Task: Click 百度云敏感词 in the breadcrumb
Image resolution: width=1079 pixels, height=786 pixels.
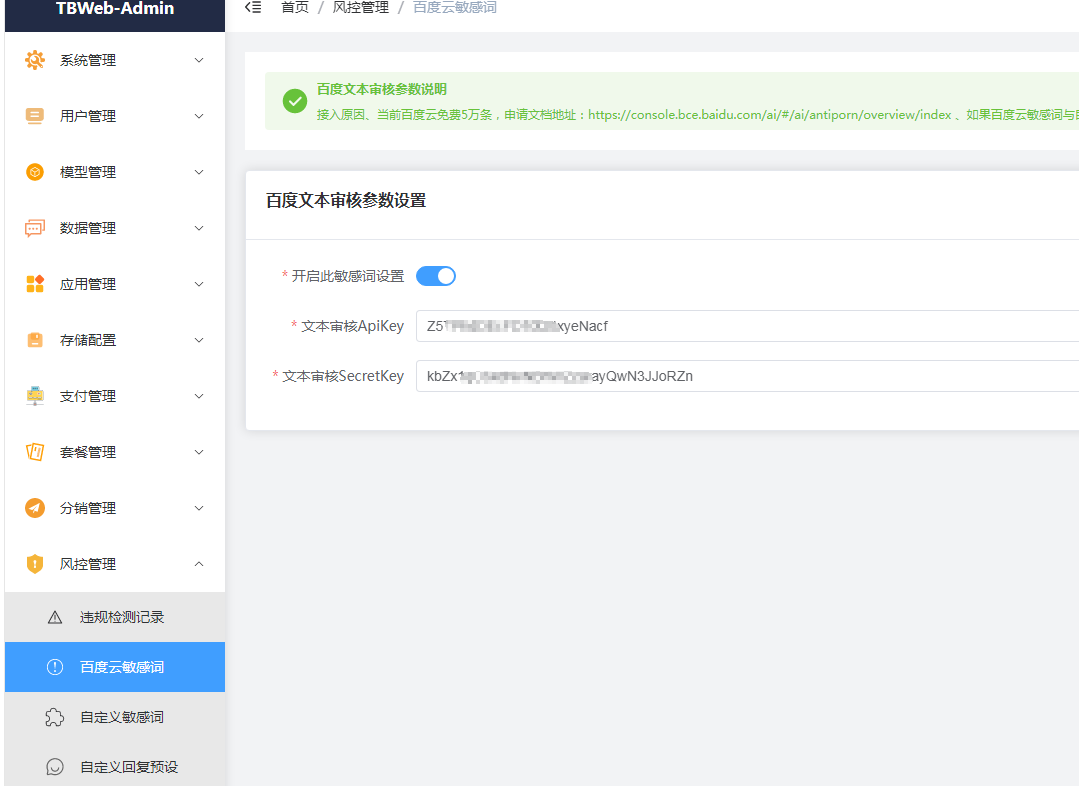Action: click(x=455, y=8)
